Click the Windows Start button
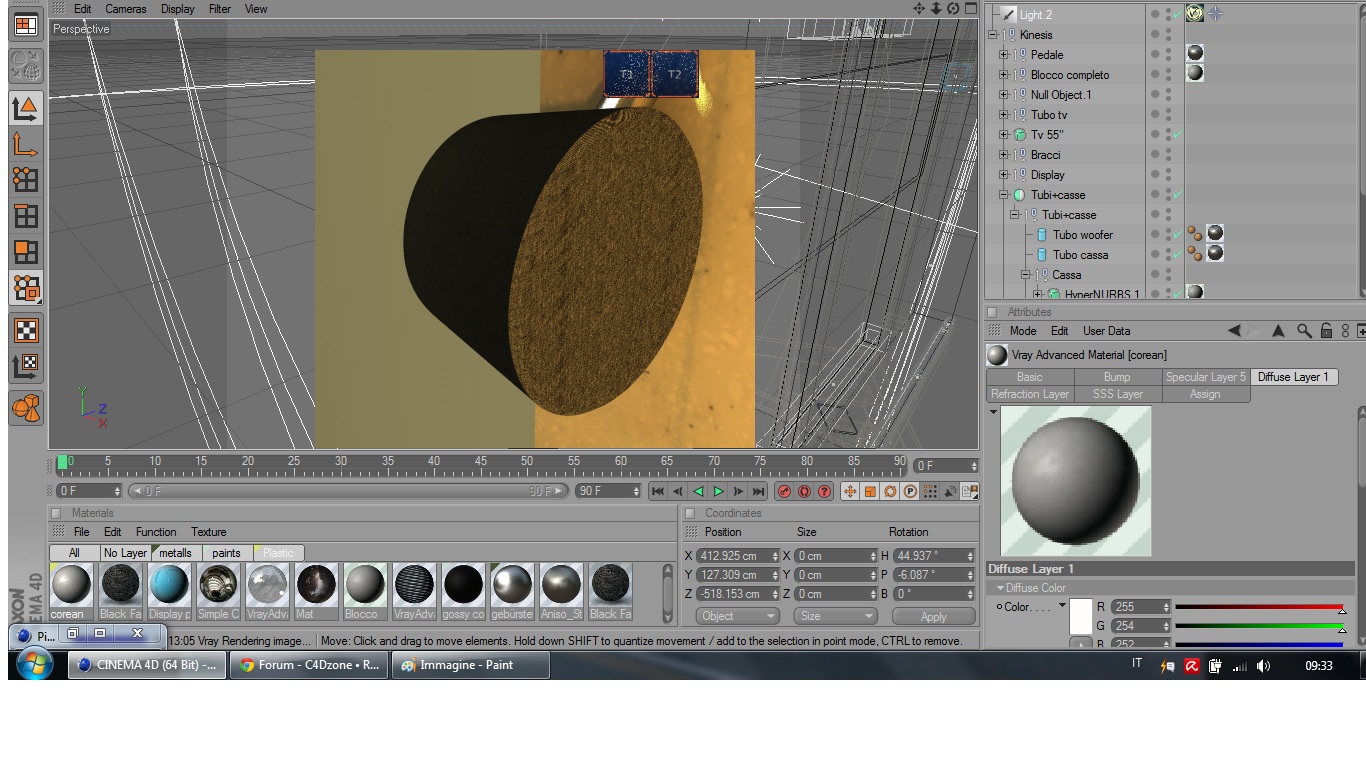 [34, 665]
